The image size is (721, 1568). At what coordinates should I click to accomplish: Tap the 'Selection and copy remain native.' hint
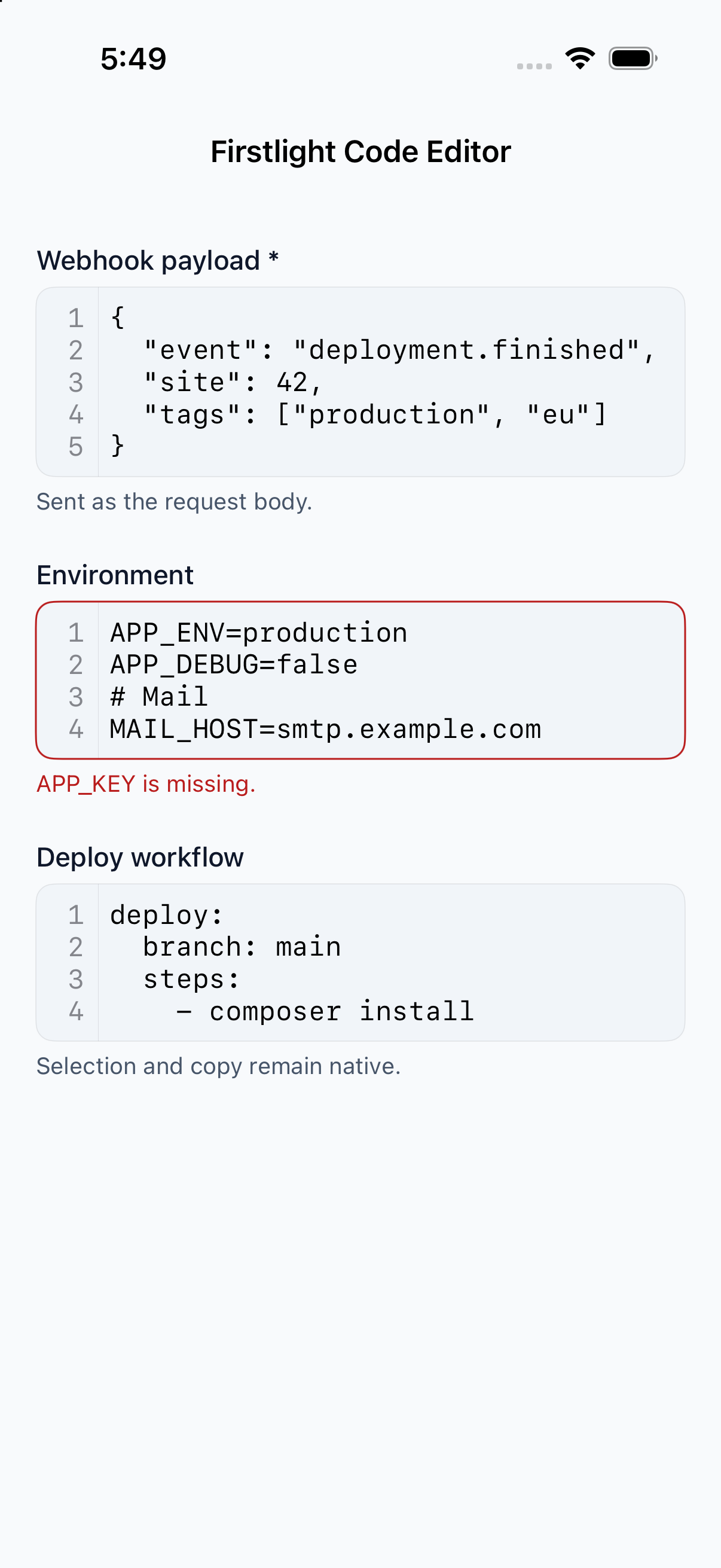[x=218, y=1066]
